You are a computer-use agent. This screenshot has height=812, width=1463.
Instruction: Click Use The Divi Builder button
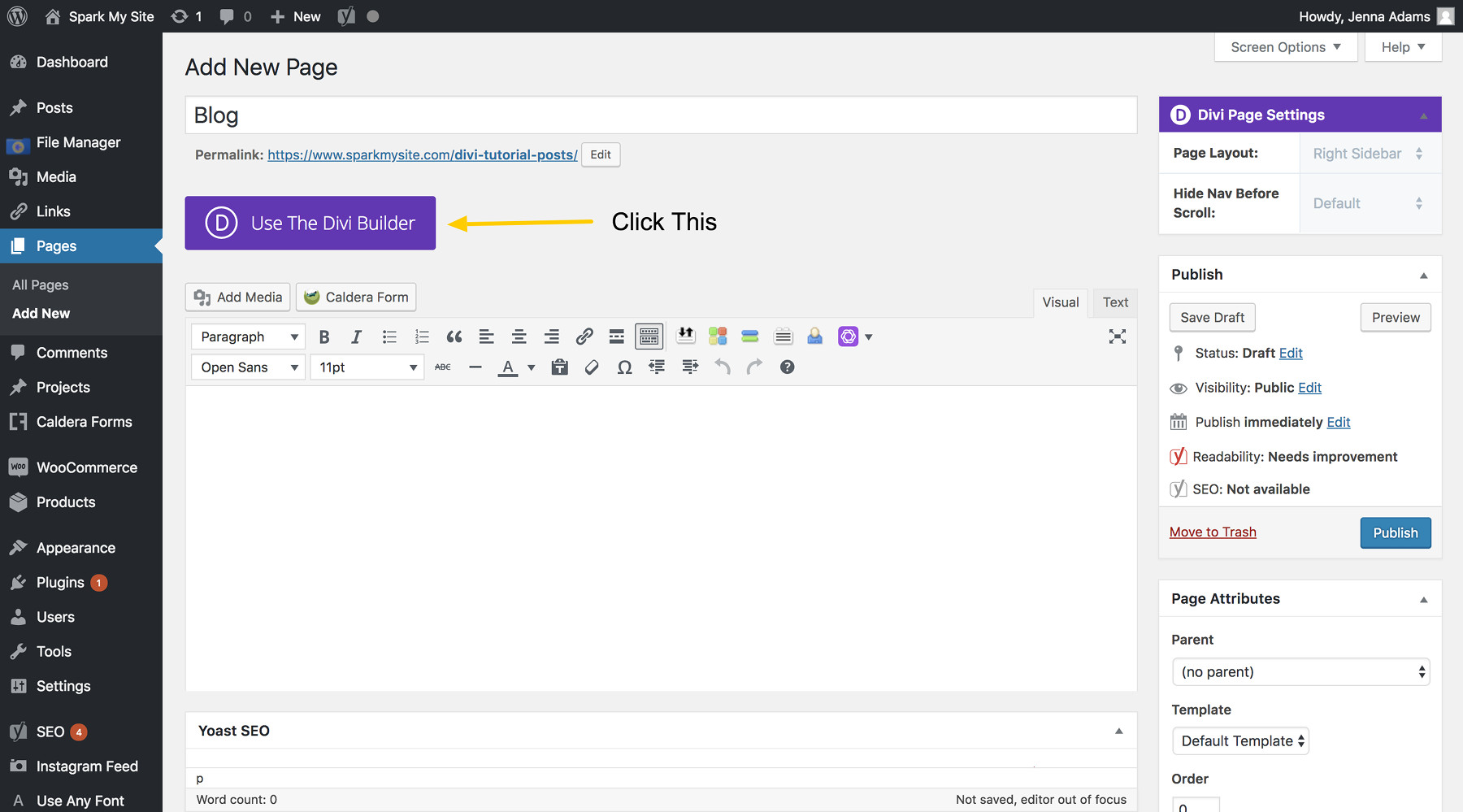[x=310, y=223]
